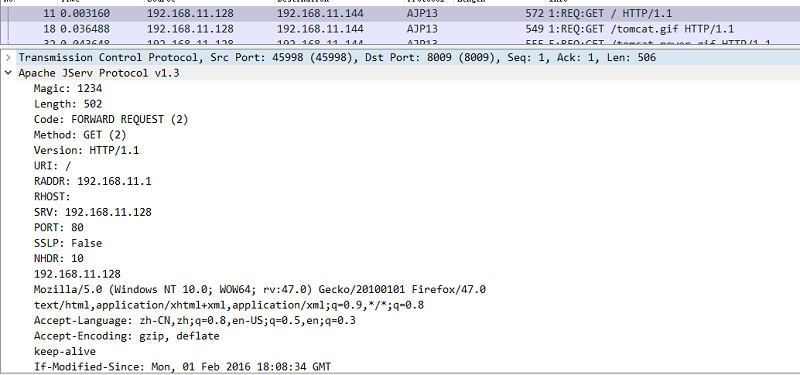Select Code: FORWARD REQUEST (2) field
Viewport: 800px width, 375px height.
[111, 119]
